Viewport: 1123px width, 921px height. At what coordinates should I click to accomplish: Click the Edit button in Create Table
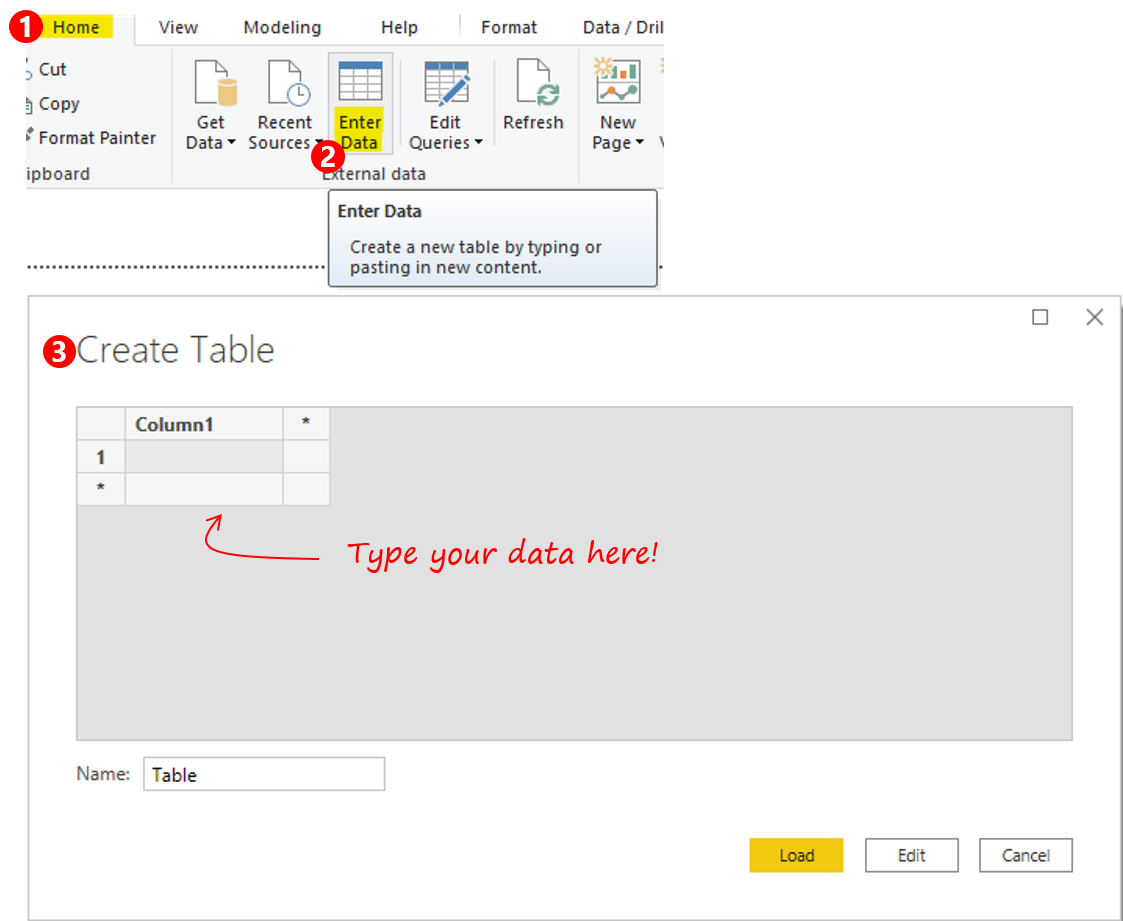(912, 855)
